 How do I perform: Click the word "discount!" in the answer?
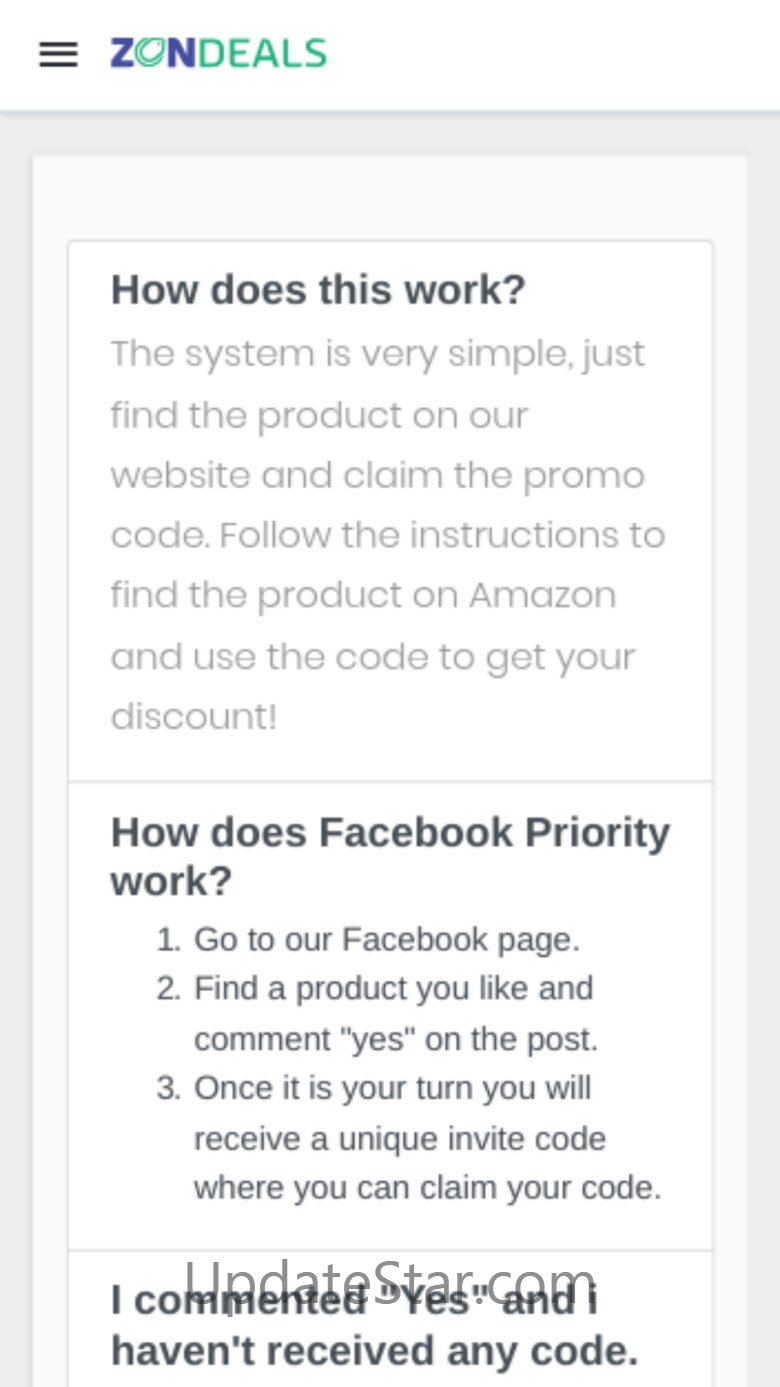click(x=193, y=717)
